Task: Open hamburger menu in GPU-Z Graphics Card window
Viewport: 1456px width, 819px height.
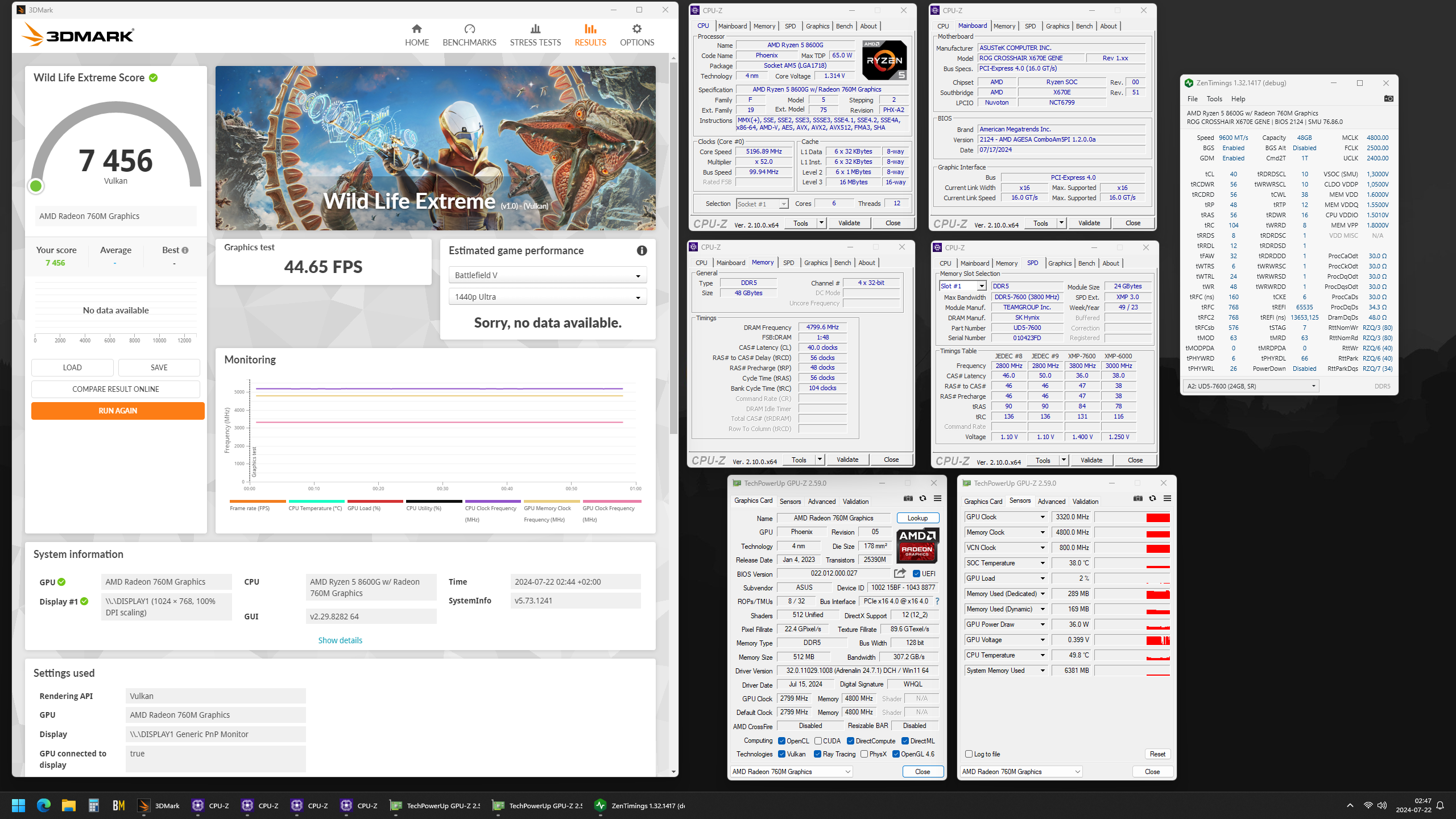Action: pos(937,498)
